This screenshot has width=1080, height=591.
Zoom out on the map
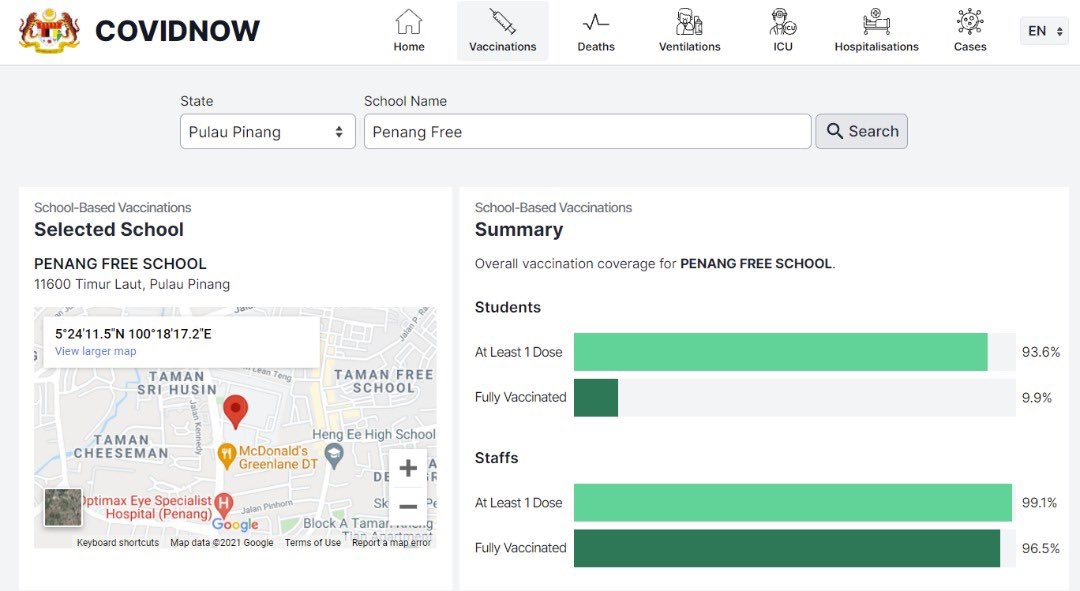[408, 506]
